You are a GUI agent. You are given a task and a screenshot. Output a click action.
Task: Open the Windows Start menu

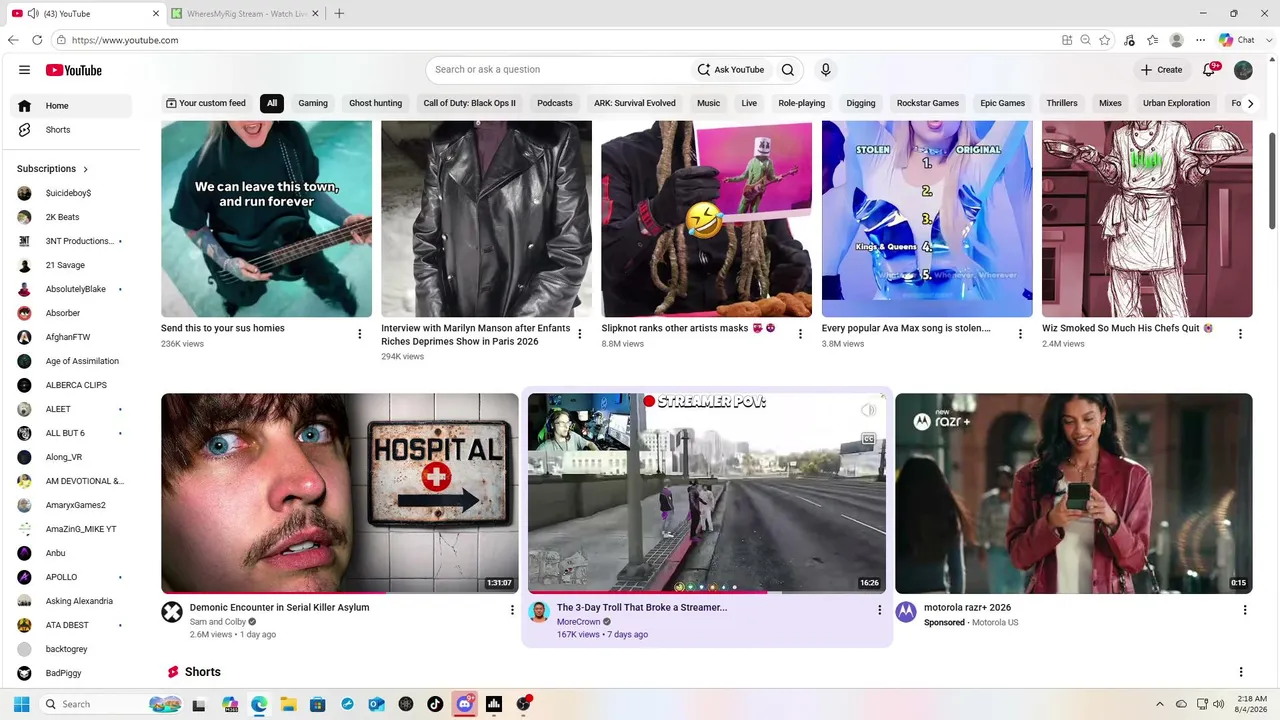point(21,704)
